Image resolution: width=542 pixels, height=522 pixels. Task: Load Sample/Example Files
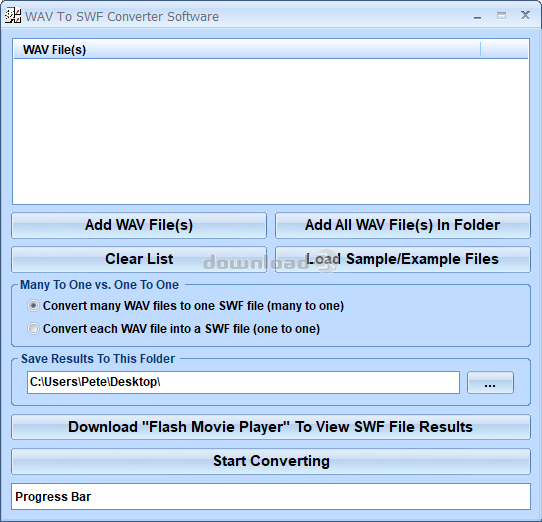pyautogui.click(x=403, y=259)
